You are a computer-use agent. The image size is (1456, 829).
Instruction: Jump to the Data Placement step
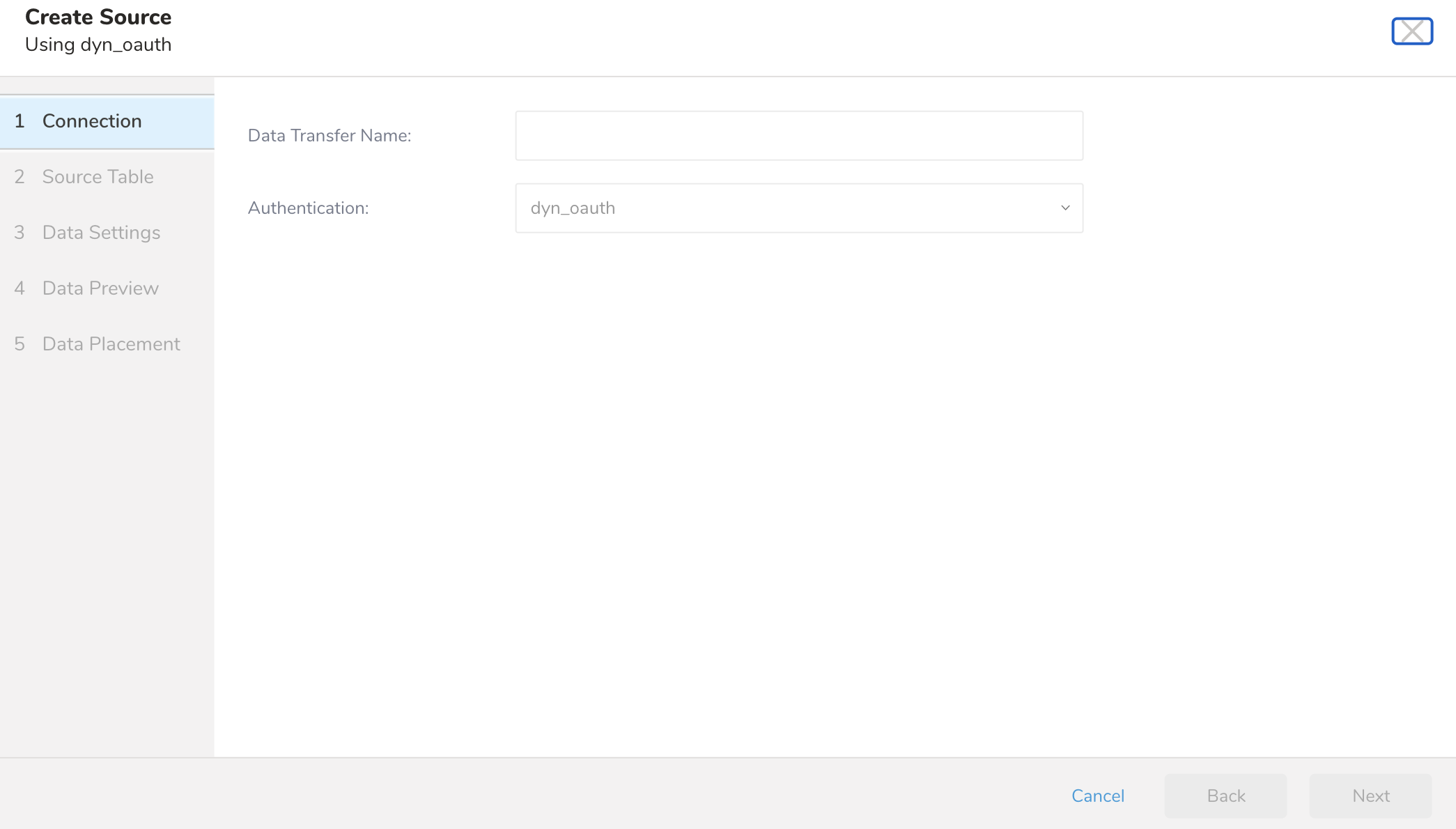111,344
